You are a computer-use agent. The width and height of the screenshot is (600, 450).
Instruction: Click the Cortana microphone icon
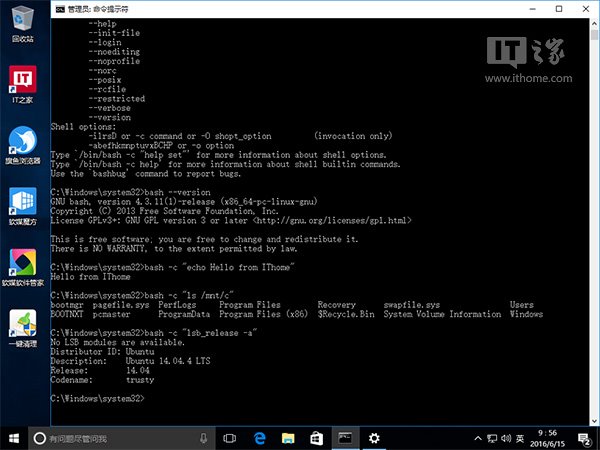pyautogui.click(x=203, y=439)
